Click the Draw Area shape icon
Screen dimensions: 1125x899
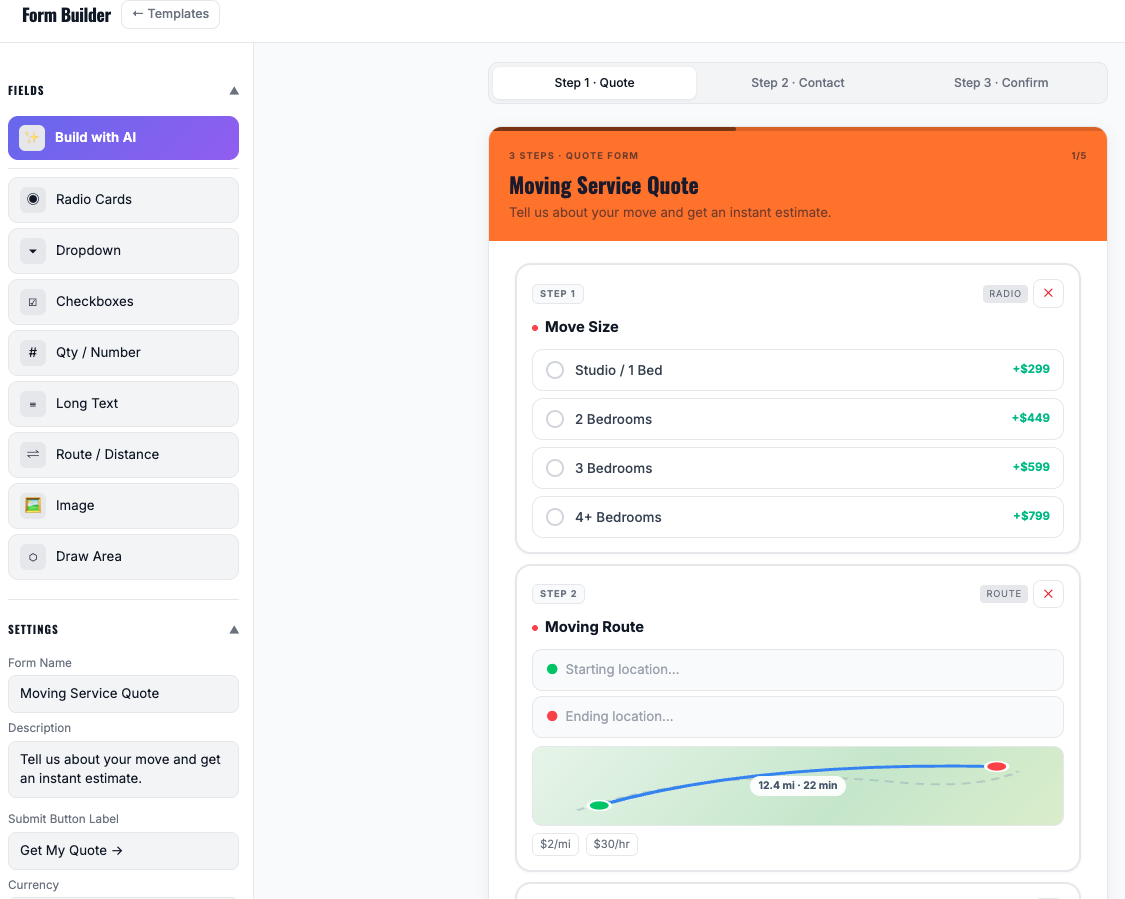tap(33, 556)
